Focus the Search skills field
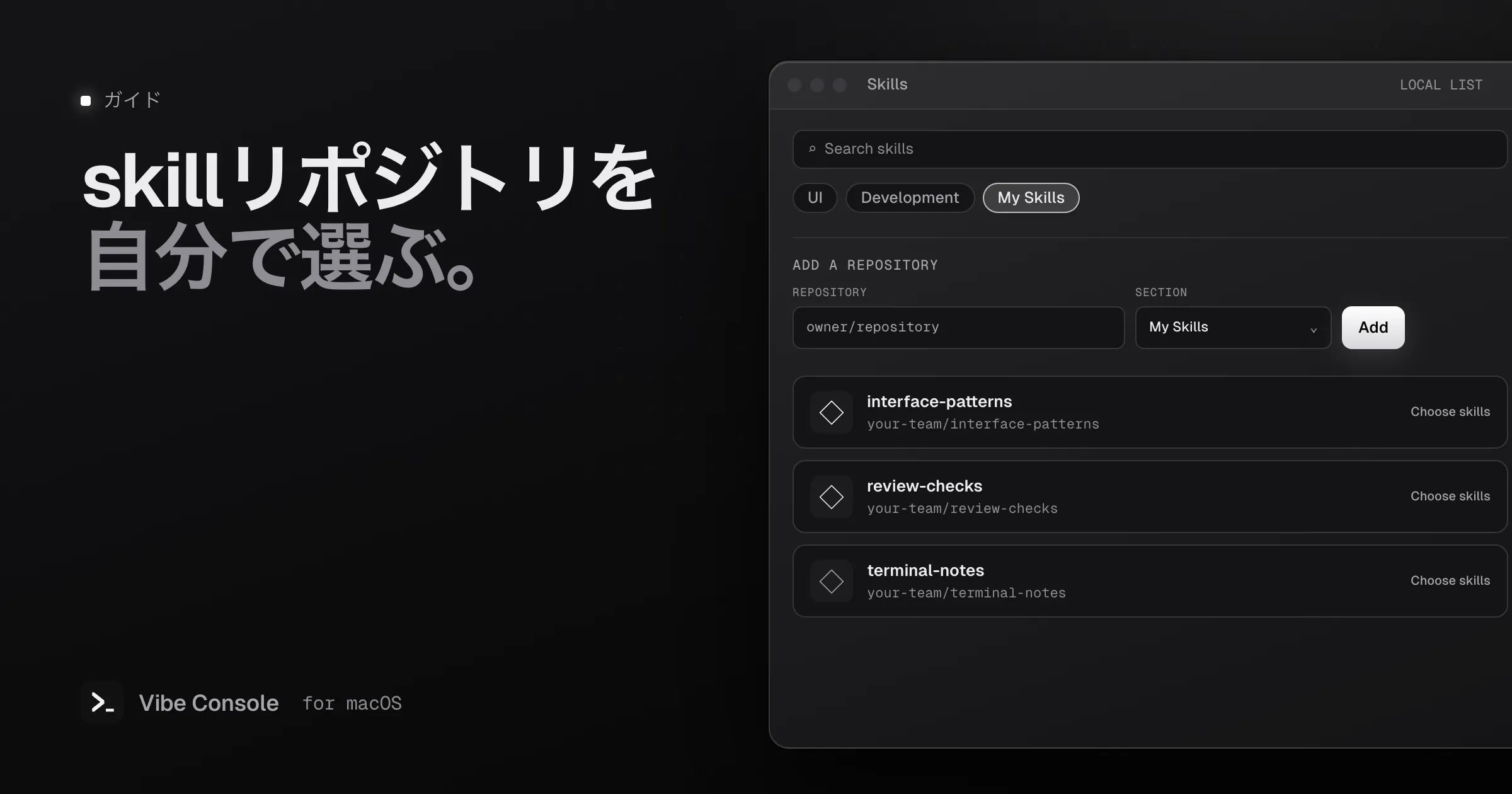Image resolution: width=1512 pixels, height=794 pixels. coord(1150,149)
